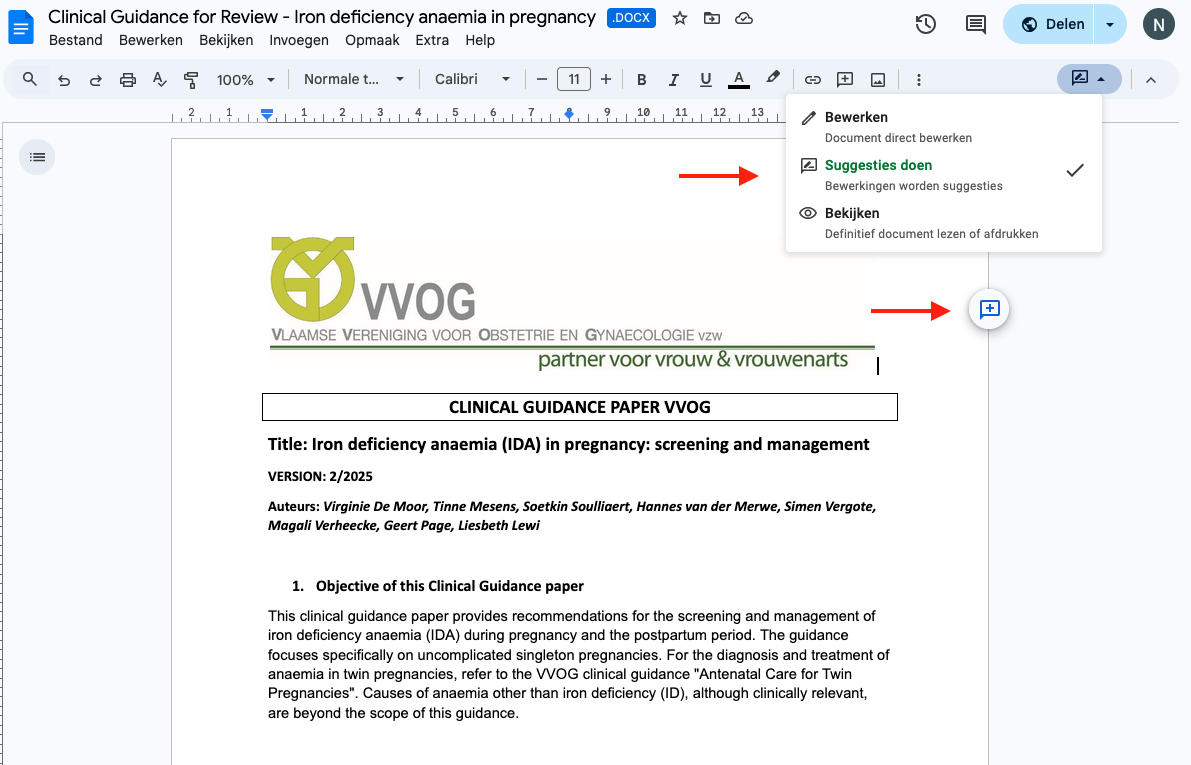
Task: Pick a text color
Action: (738, 80)
